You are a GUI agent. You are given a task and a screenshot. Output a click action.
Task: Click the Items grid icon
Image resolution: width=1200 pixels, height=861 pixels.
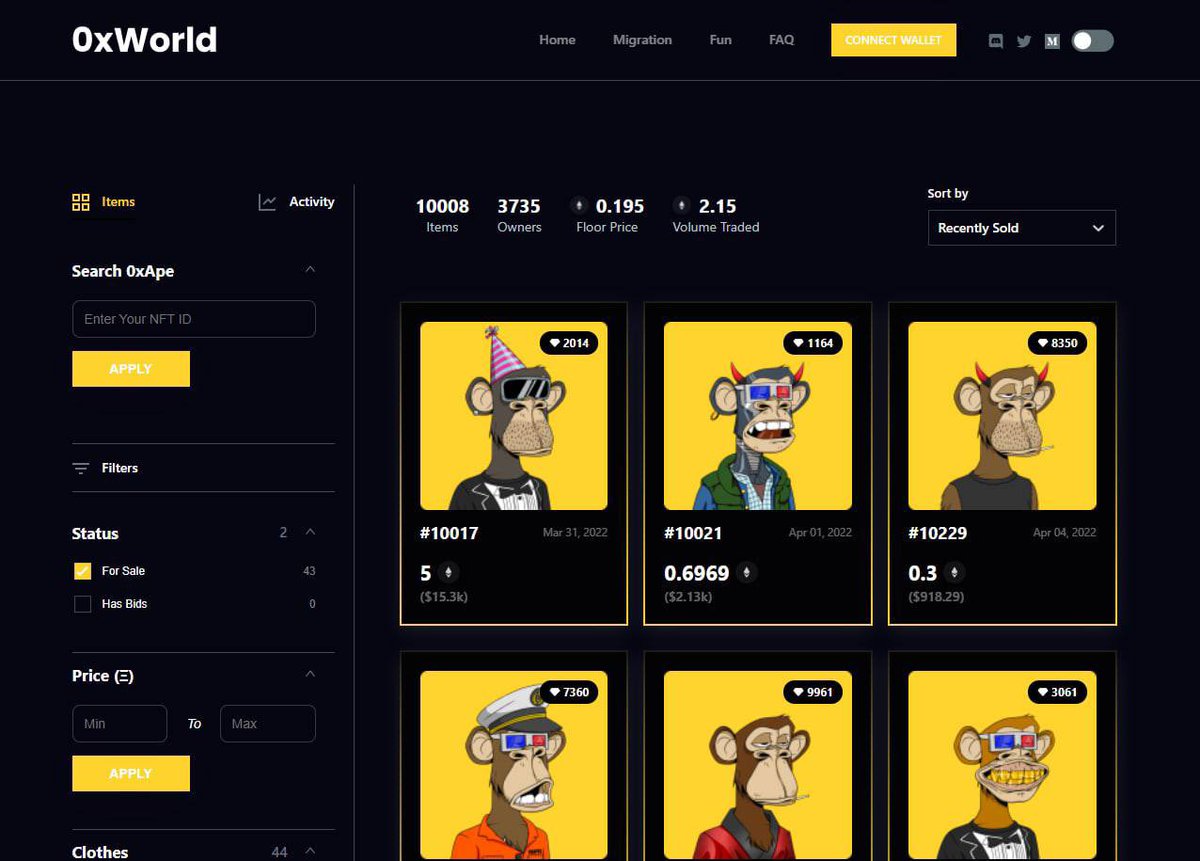coord(81,202)
